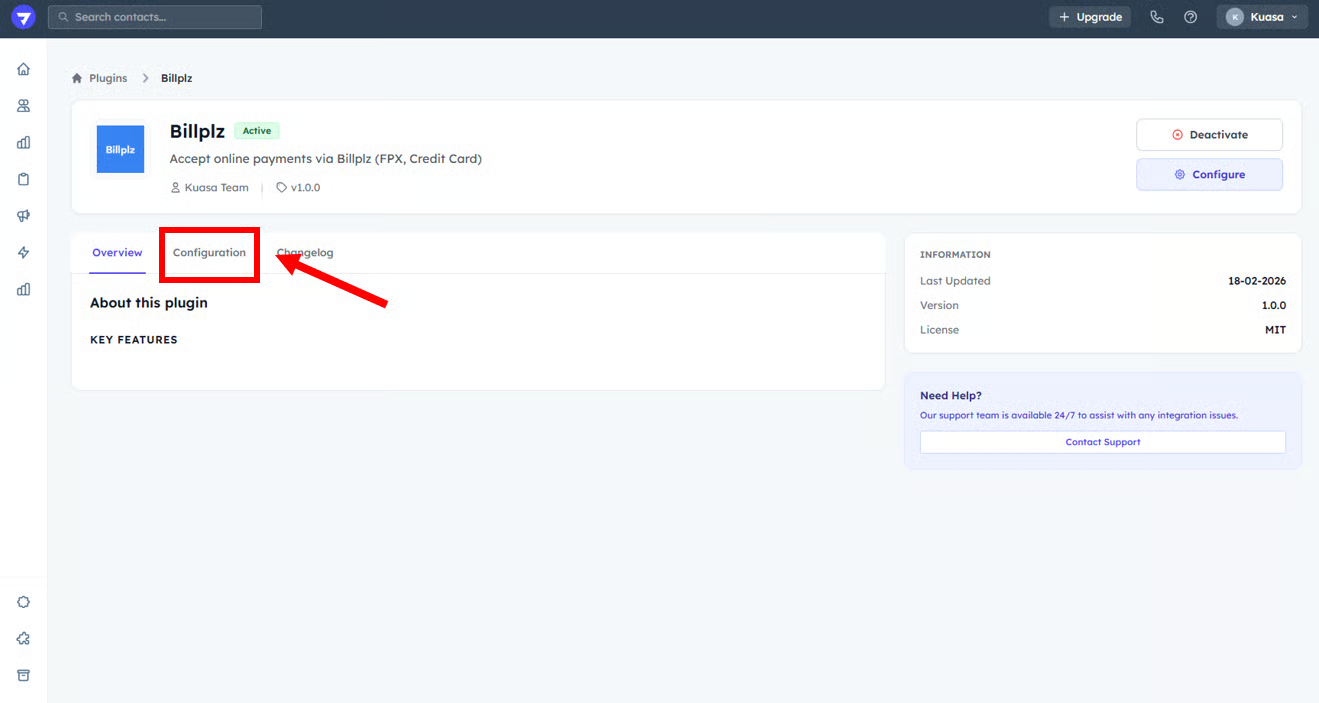Select the lightning bolt automation icon

(x=23, y=253)
